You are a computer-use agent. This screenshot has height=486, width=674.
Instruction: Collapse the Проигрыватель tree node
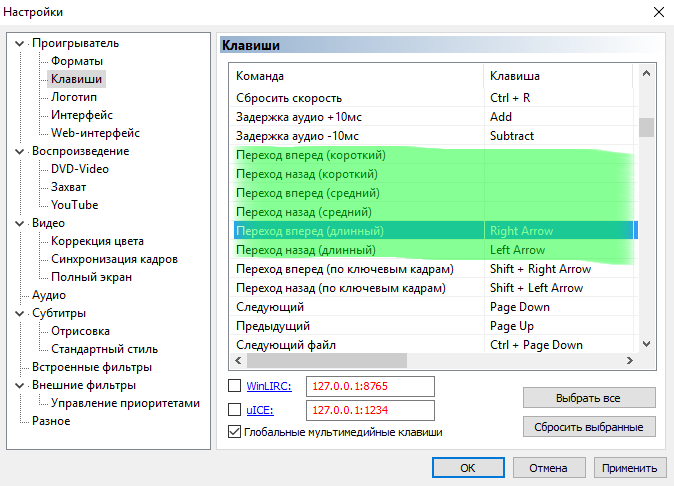[18, 44]
